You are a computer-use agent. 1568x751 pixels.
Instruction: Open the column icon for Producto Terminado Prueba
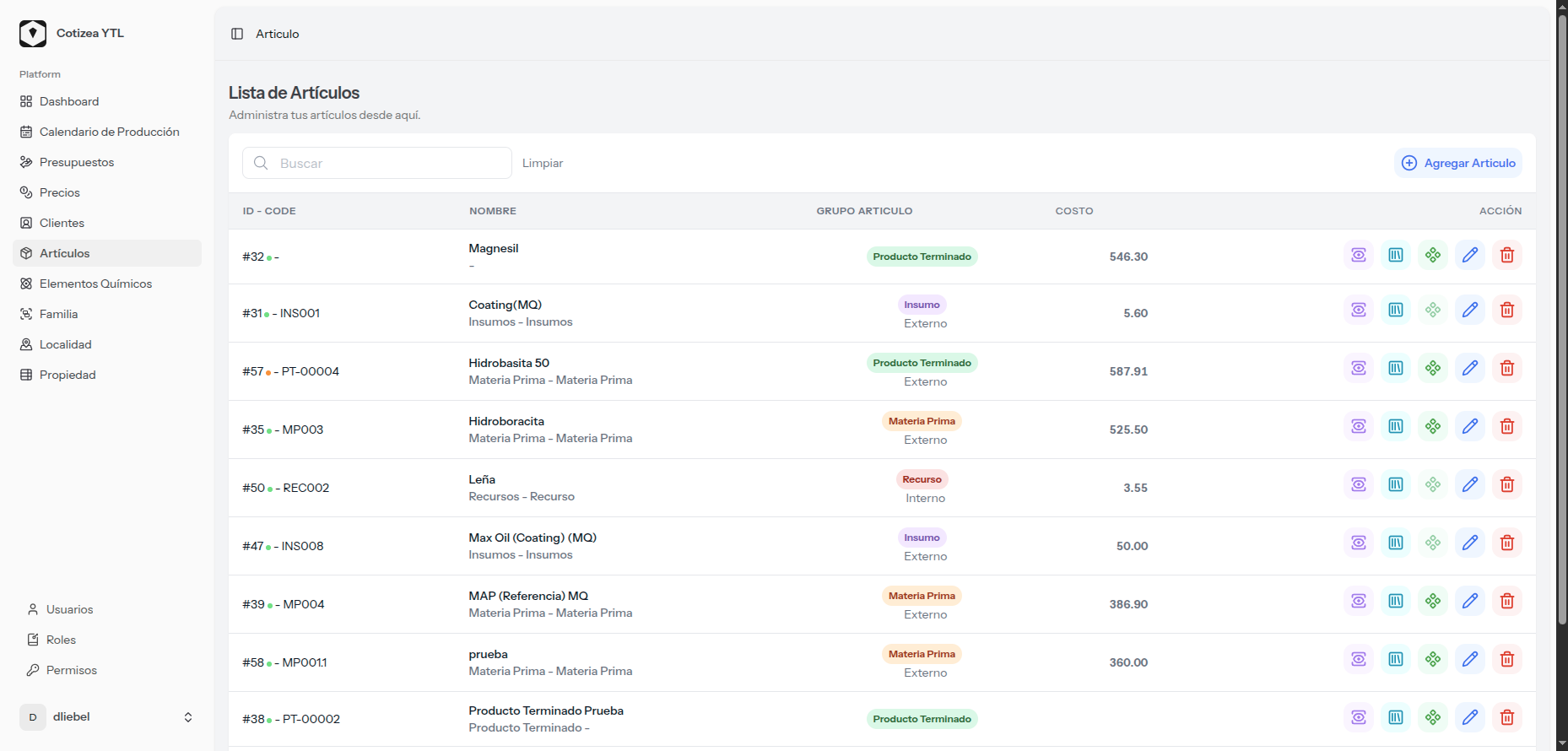pos(1395,717)
